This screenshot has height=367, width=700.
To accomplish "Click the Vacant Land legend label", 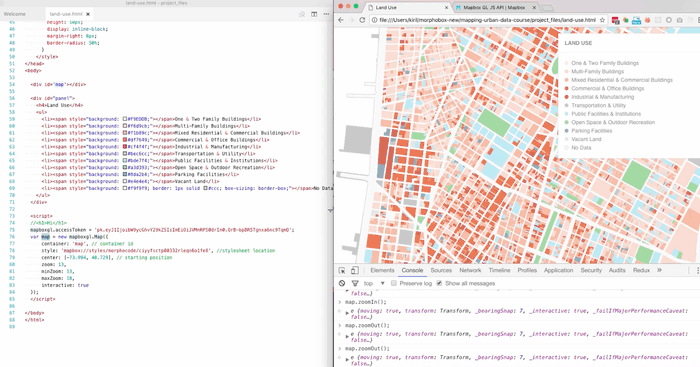I will 586,139.
